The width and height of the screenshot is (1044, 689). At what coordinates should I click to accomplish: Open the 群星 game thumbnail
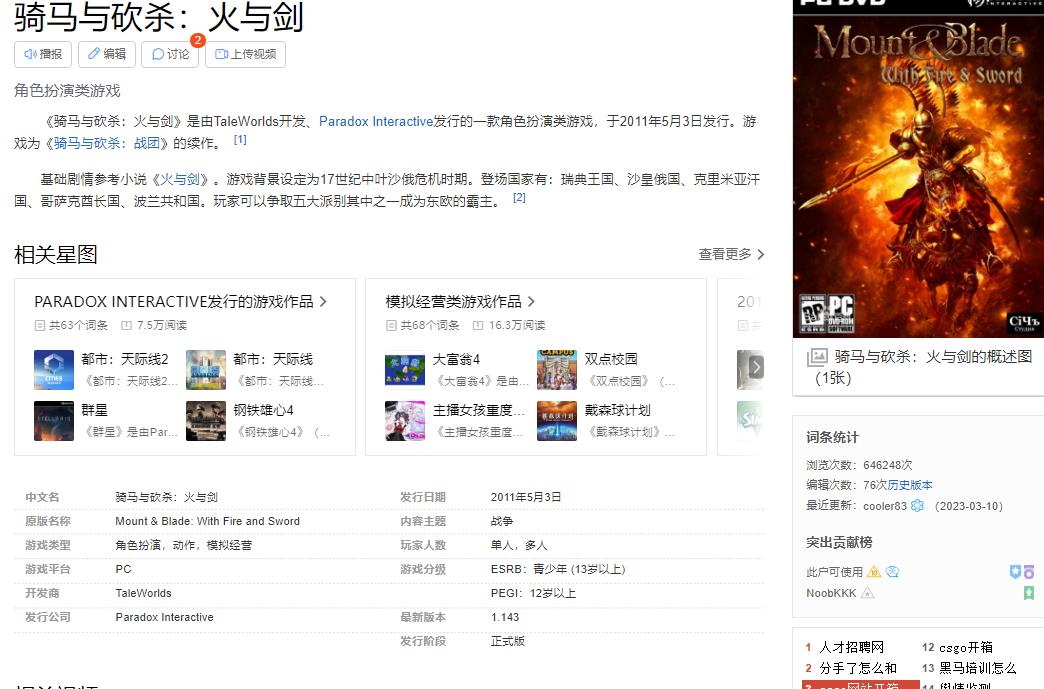coord(54,421)
